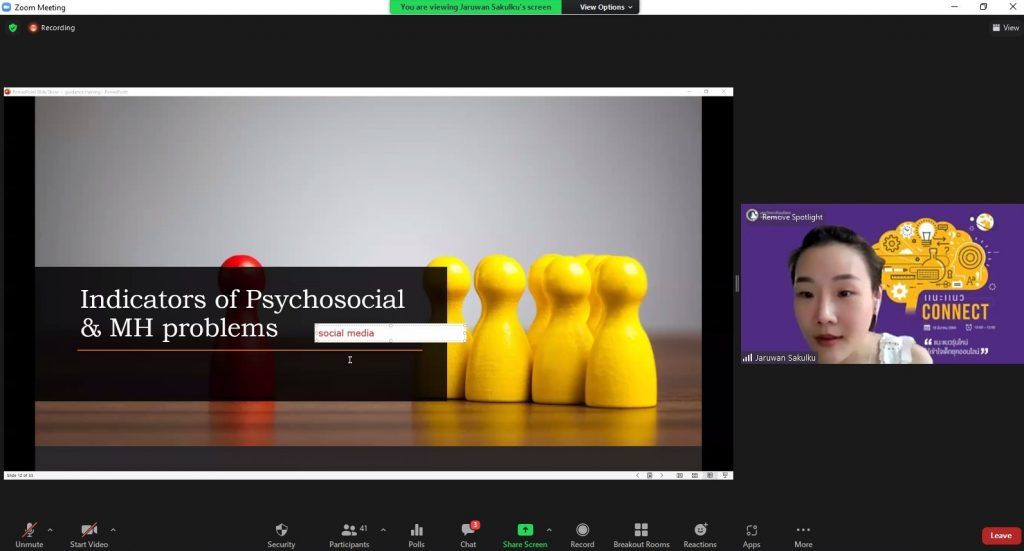Open the Participants panel

[349, 534]
